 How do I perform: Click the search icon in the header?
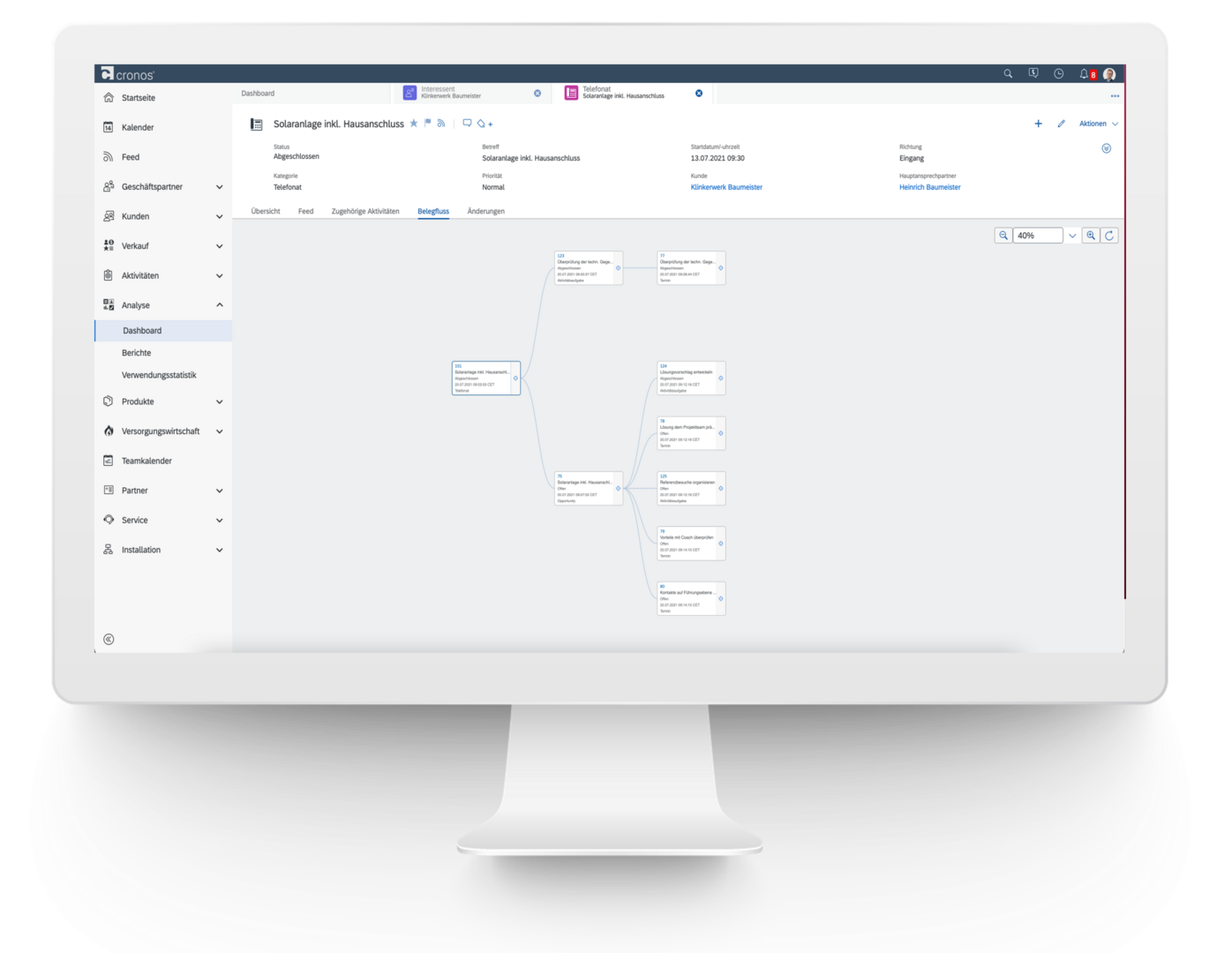click(1008, 74)
